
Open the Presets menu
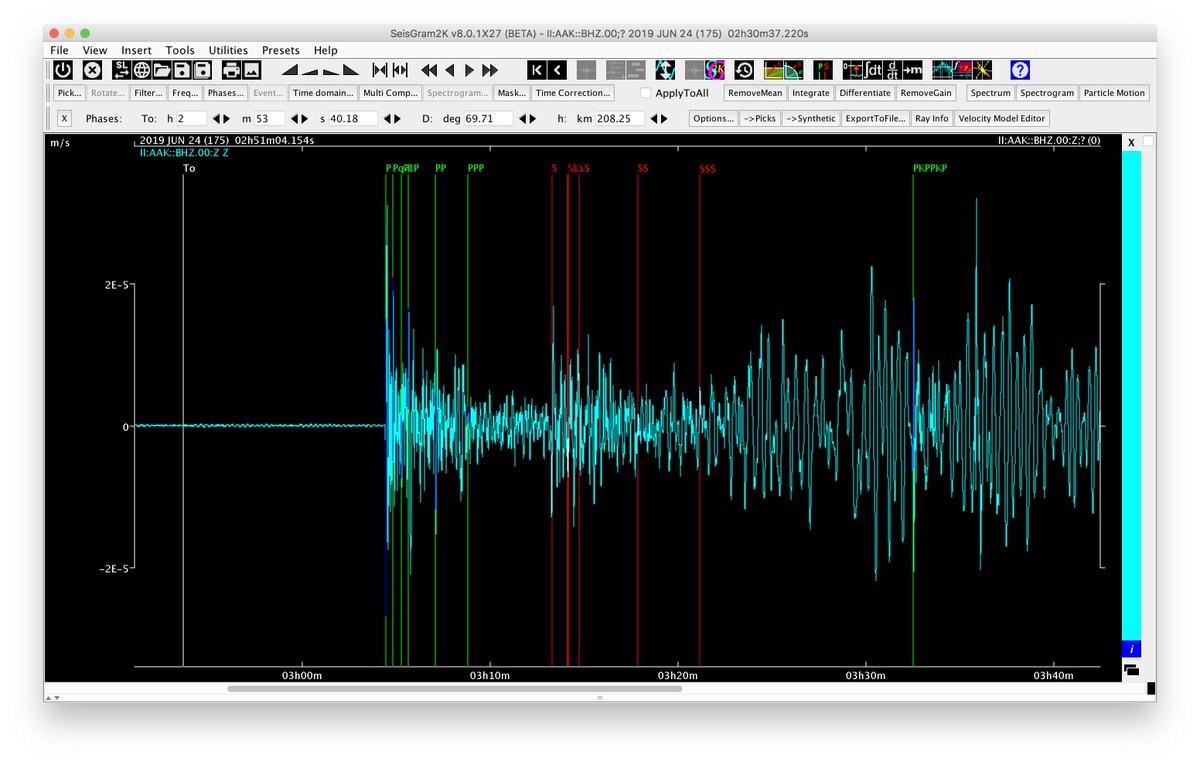281,50
